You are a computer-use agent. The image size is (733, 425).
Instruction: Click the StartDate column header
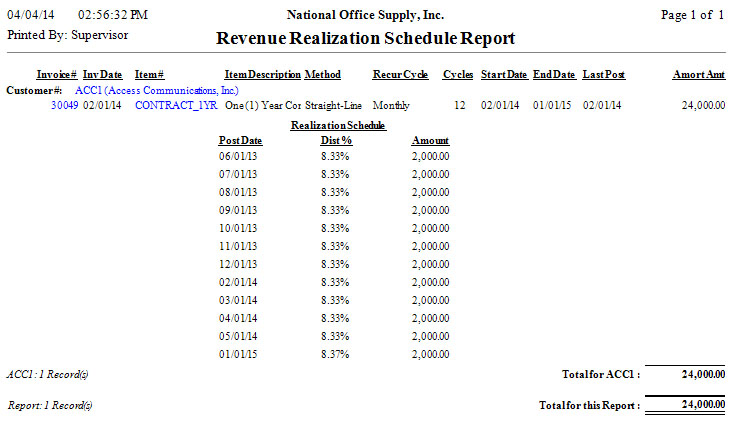(503, 75)
